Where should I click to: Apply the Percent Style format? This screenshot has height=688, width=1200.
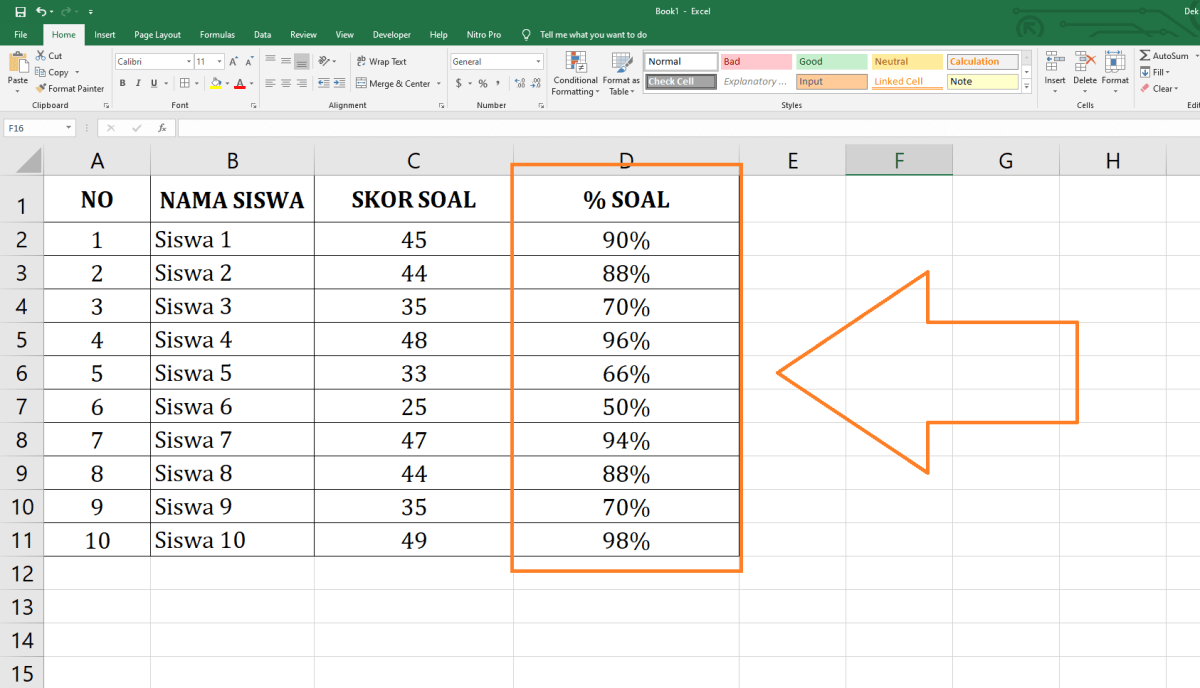click(x=483, y=84)
